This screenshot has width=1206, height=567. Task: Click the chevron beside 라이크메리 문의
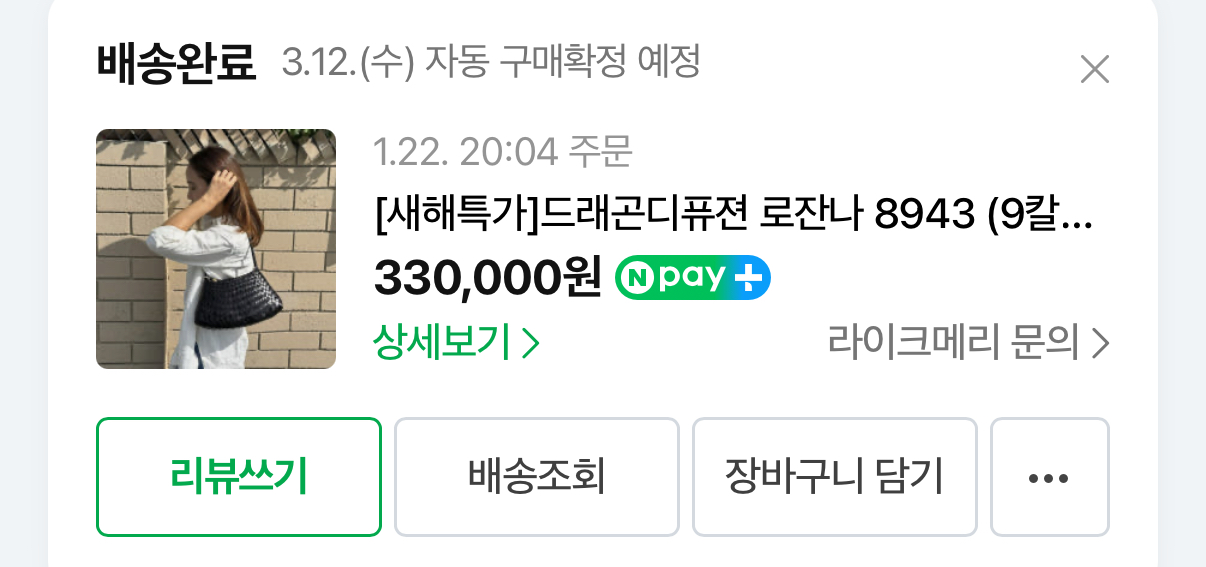(x=1100, y=344)
